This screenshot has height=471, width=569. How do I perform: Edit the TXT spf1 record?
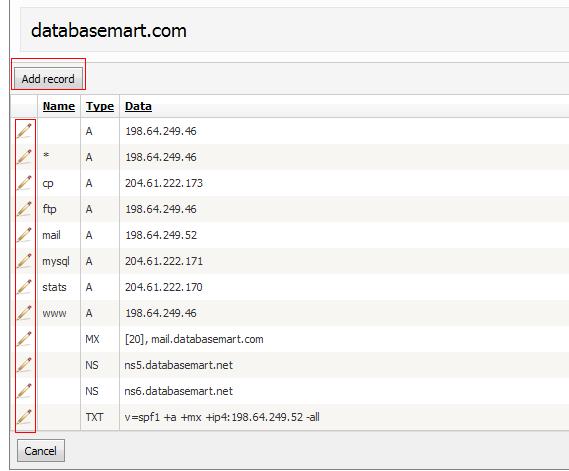pyautogui.click(x=24, y=417)
